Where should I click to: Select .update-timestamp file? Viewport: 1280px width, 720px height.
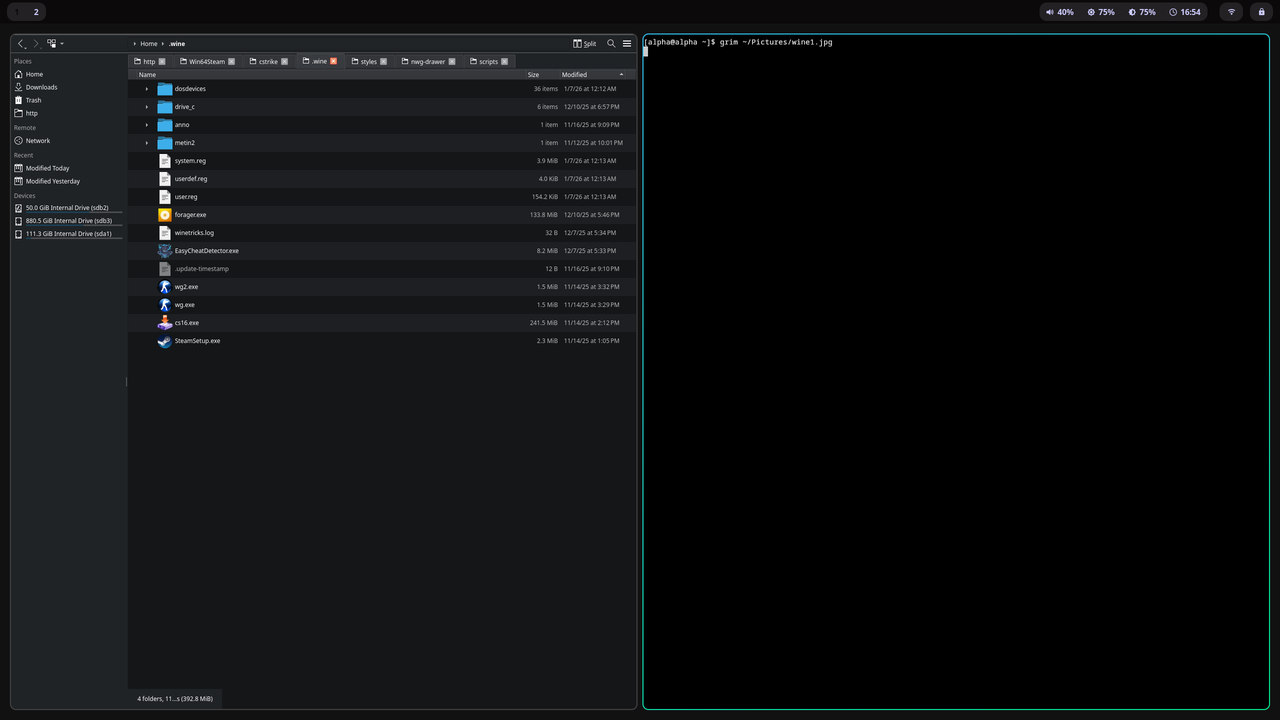coord(201,269)
